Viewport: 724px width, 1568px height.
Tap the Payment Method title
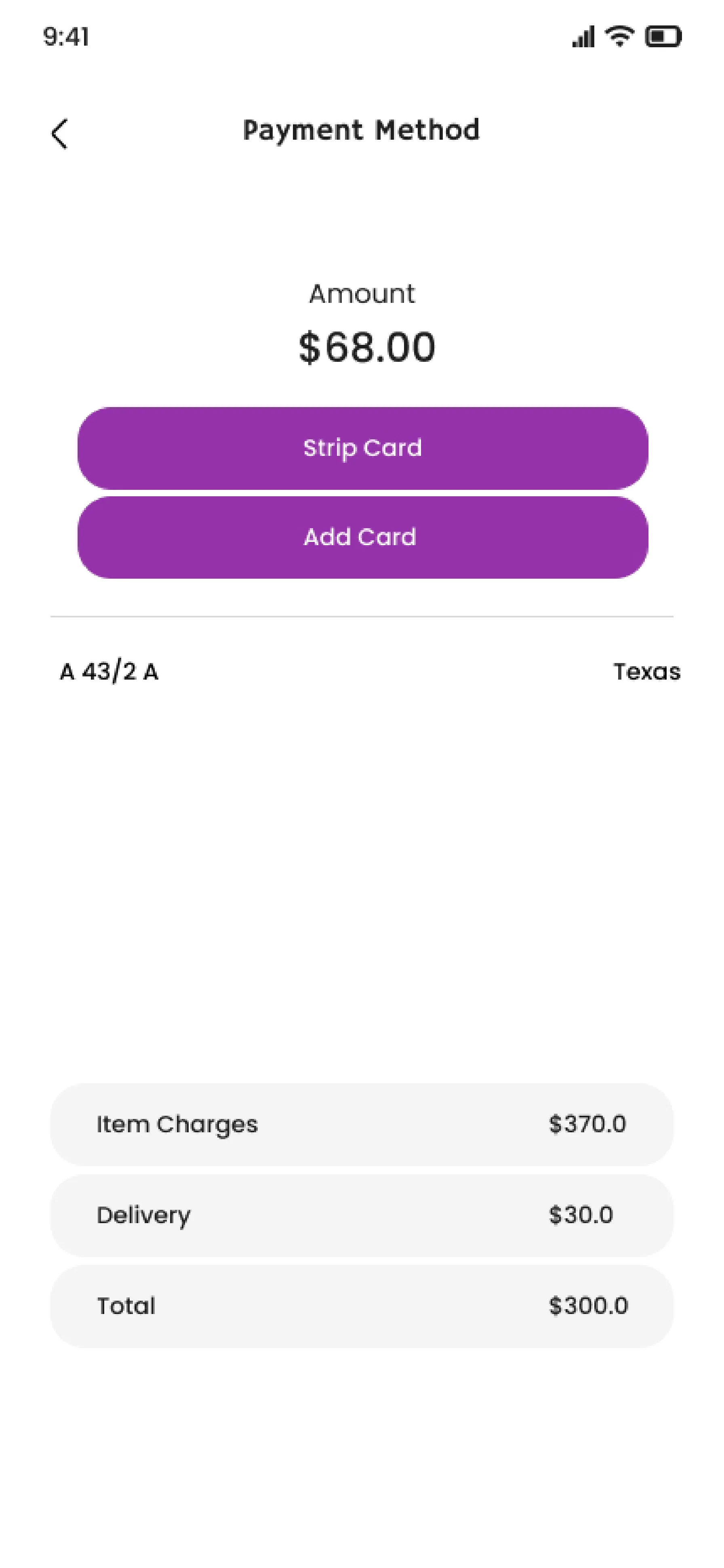[x=361, y=130]
